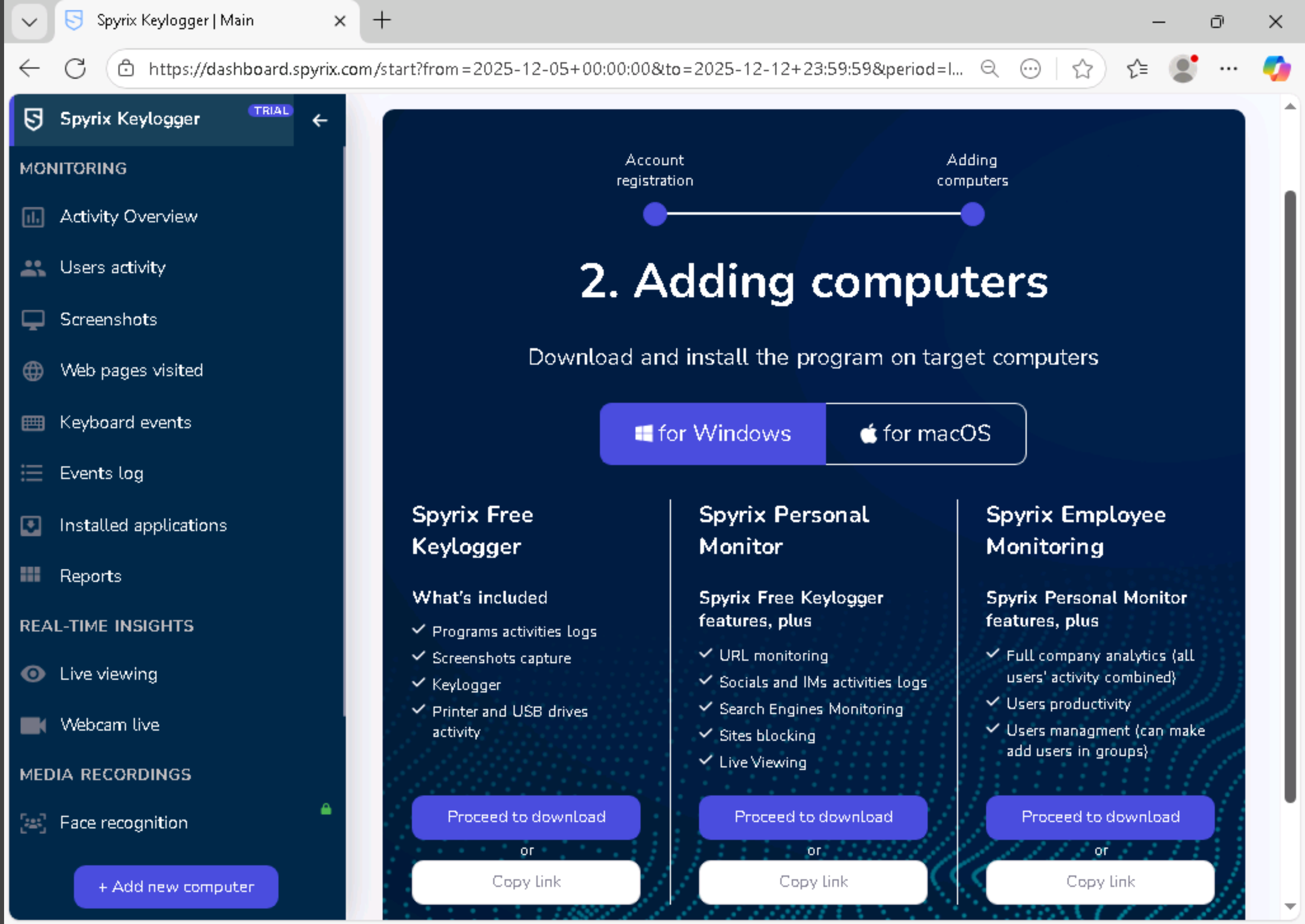Click the Spyrix shield logo icon

click(34, 119)
